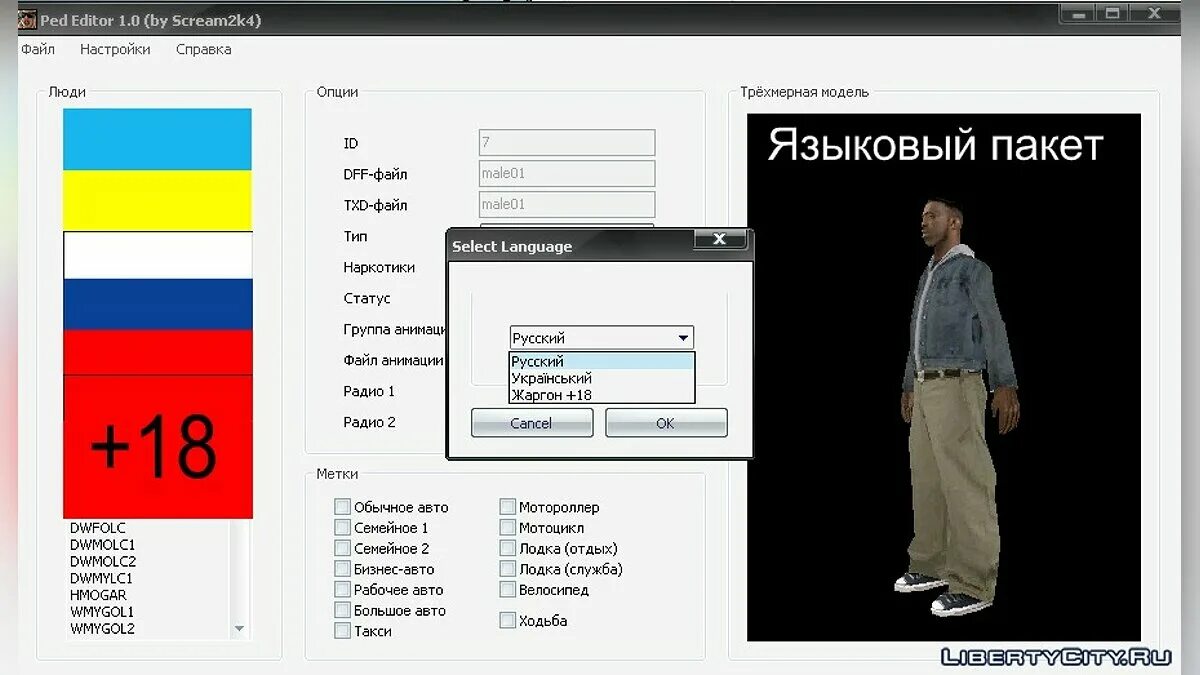Close the Select Language dialog with its X
1200x675 pixels.
(x=719, y=239)
